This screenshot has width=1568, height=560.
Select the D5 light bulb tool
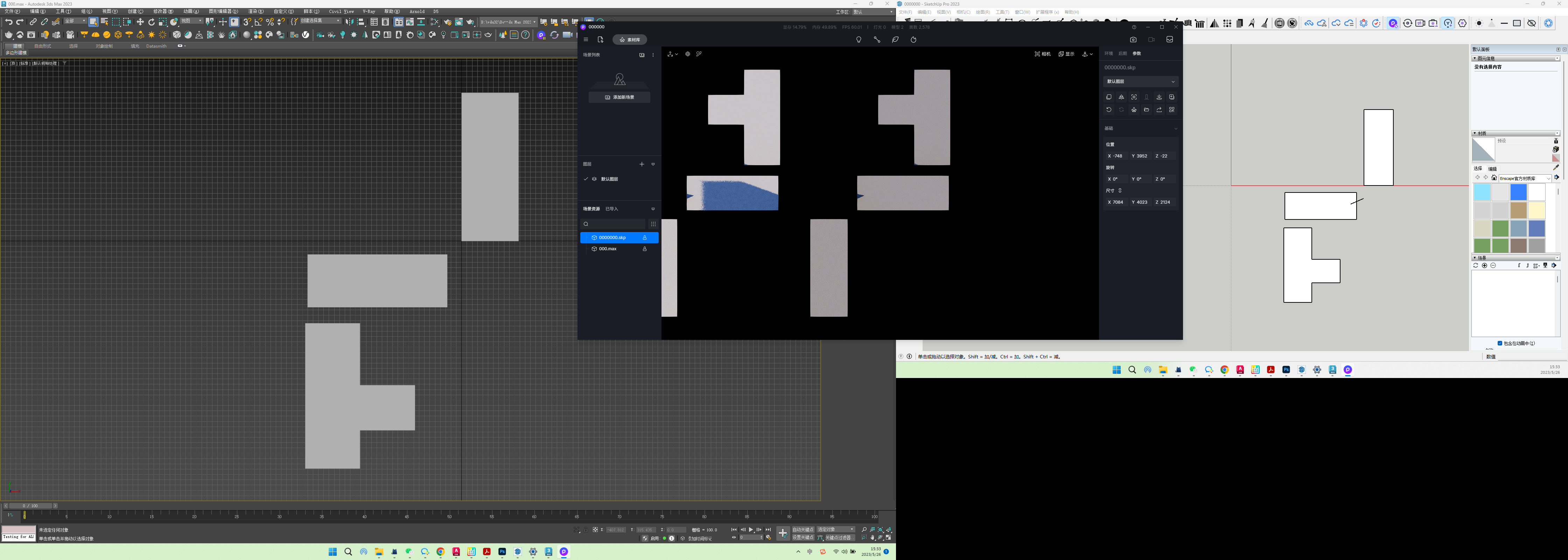click(859, 40)
